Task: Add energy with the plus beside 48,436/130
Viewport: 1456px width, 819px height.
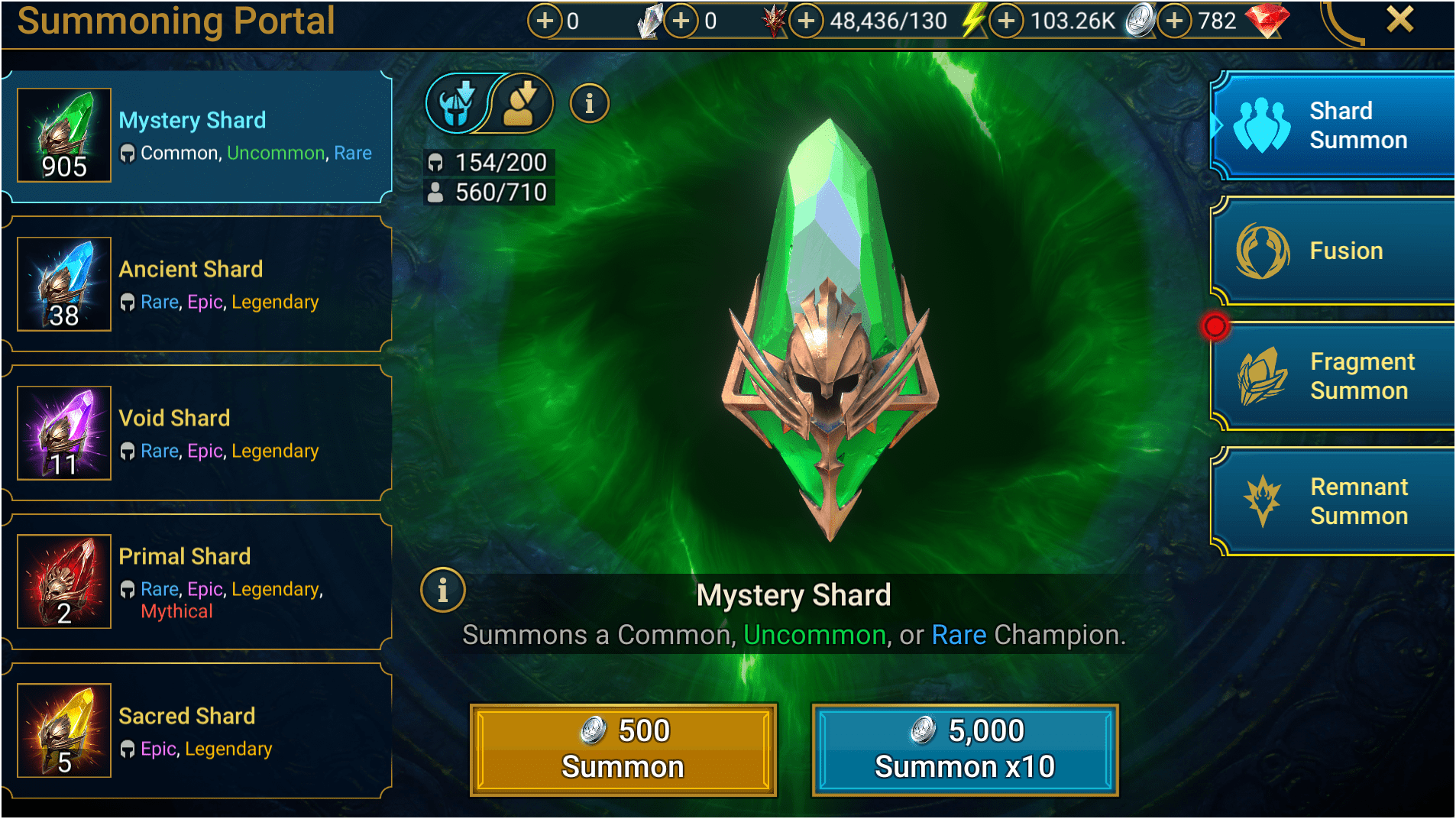Action: pyautogui.click(x=806, y=21)
